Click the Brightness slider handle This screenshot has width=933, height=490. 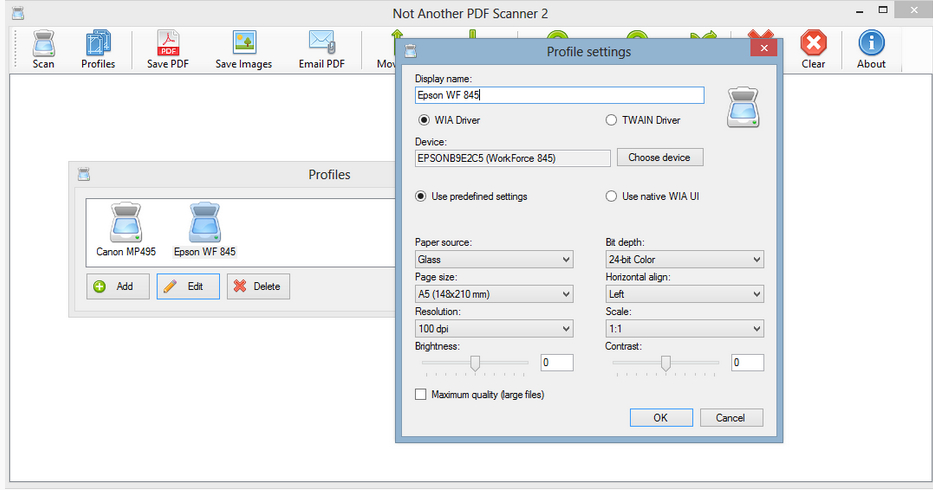[x=475, y=363]
